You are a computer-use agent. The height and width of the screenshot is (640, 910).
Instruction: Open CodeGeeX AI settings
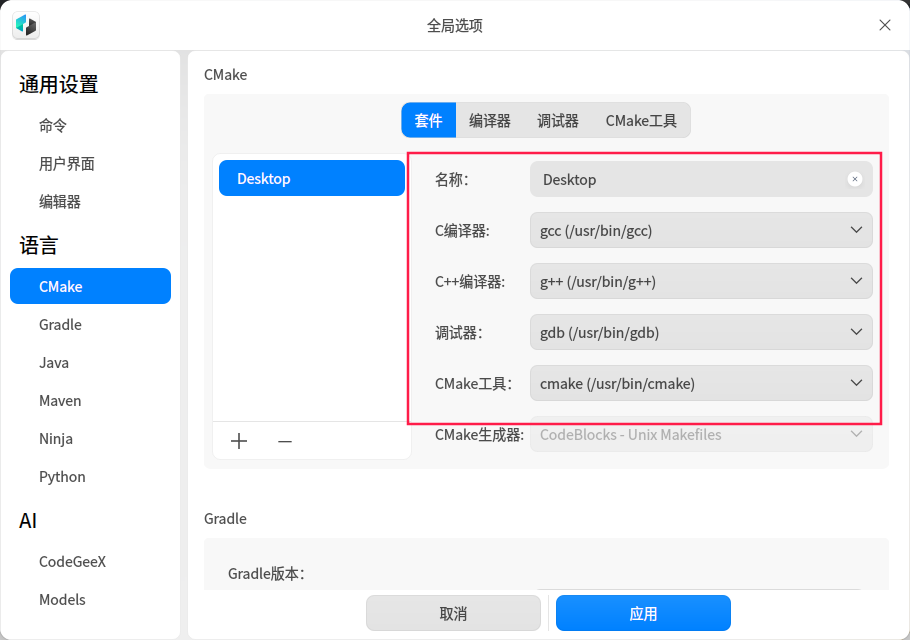click(x=91, y=561)
